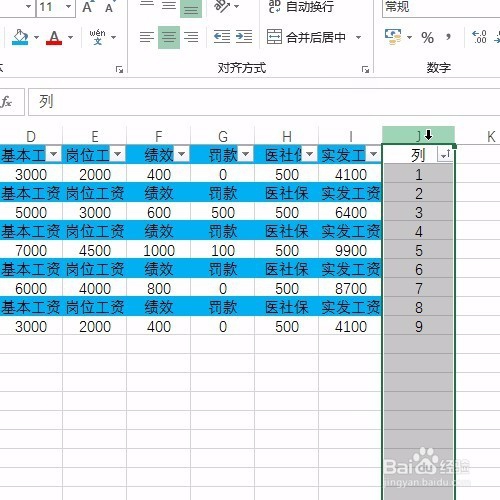Viewport: 500px width, 500px height.
Task: Open the 医社保 header filter dropdown
Action: tap(309, 154)
